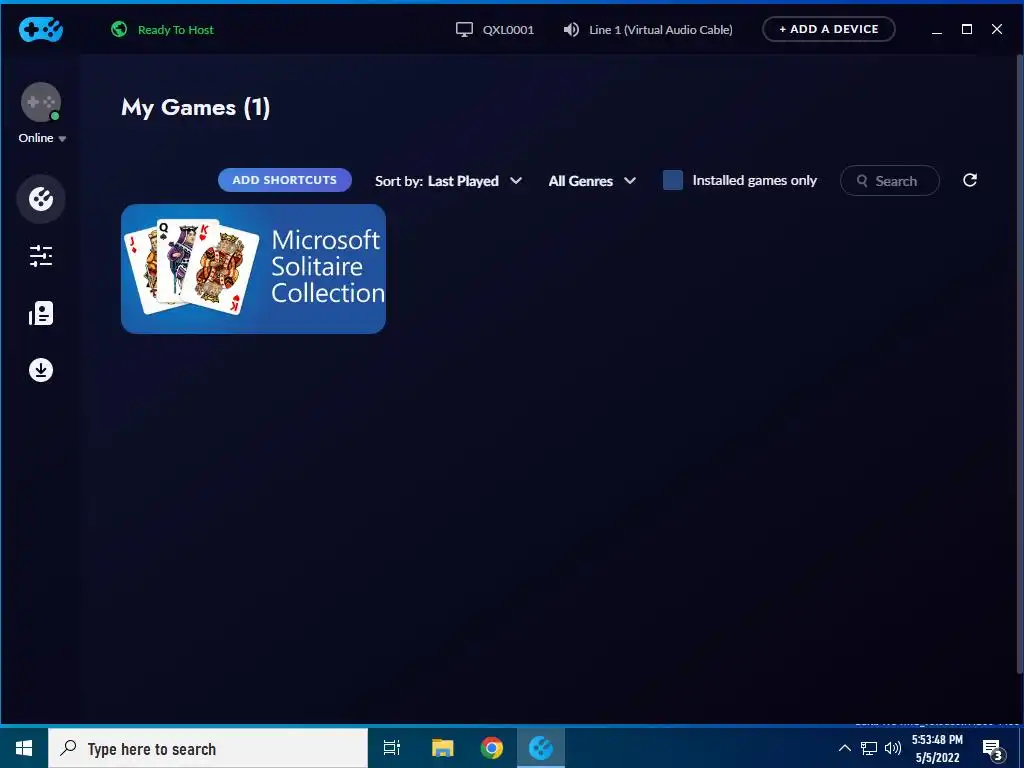
Task: Open the downloads sidebar icon
Action: [41, 370]
